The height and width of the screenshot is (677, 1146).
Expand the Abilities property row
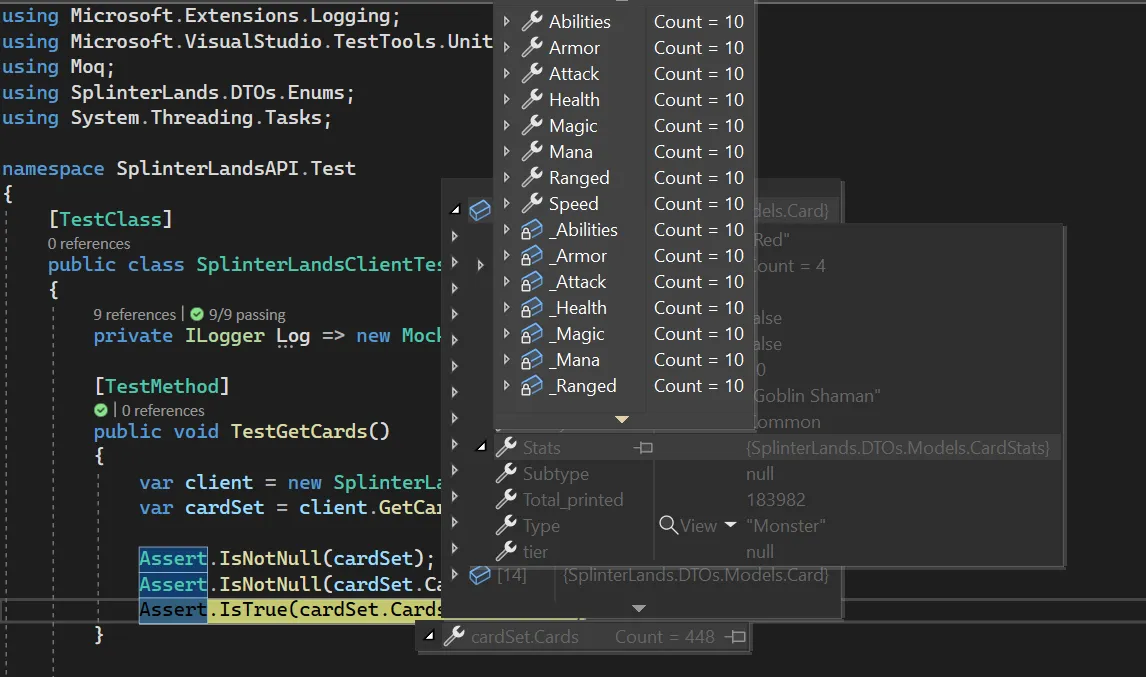click(506, 22)
